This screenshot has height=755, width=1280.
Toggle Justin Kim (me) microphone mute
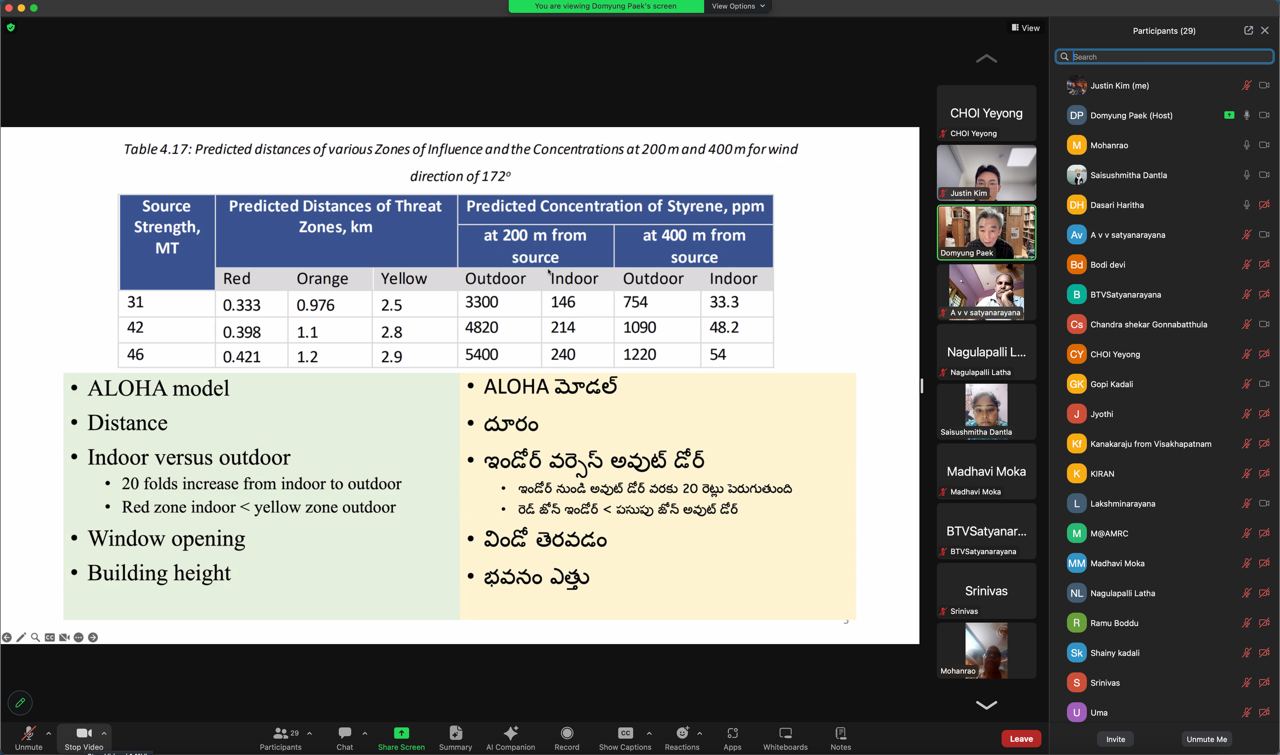(x=1247, y=86)
